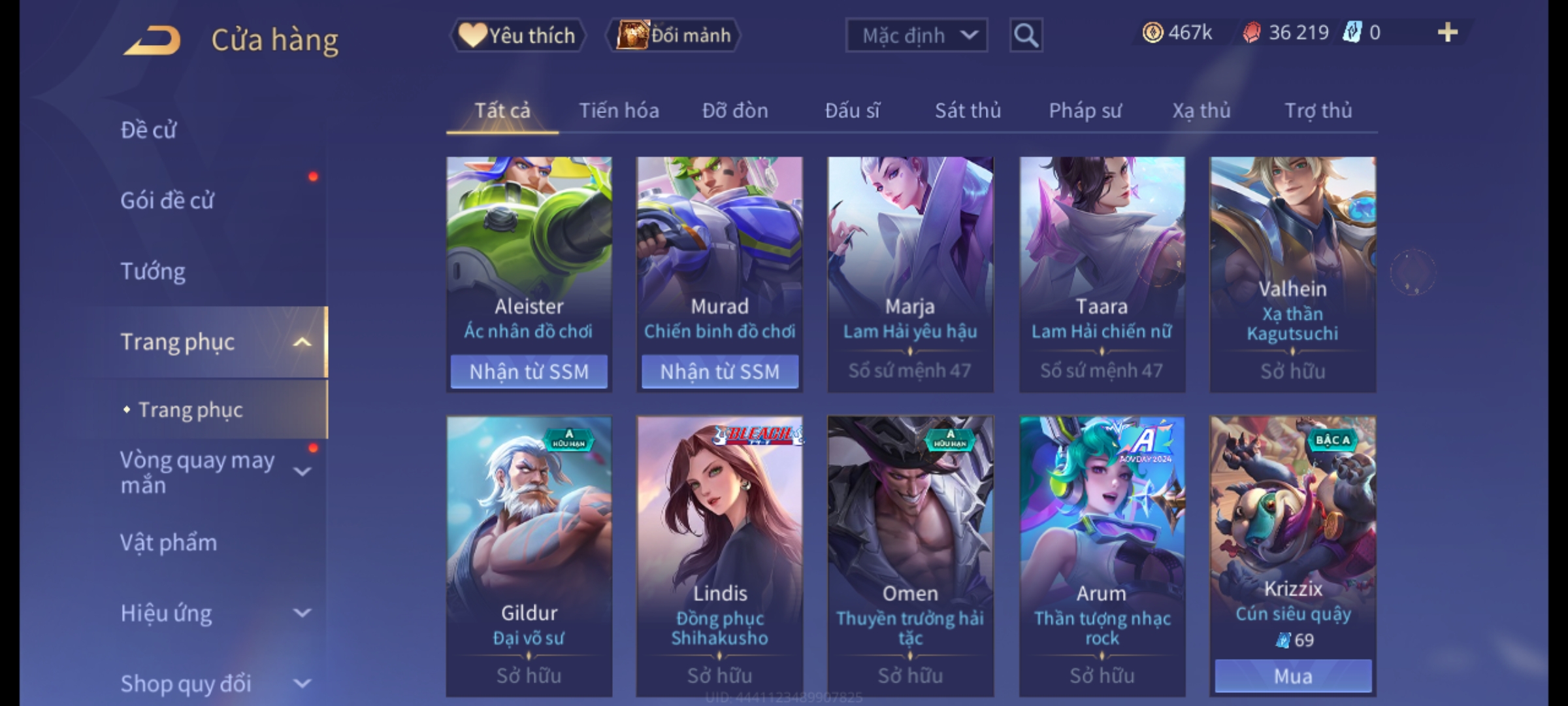Open the Yêu thích heart favorites
Screen dimensions: 1568x706
tap(517, 35)
